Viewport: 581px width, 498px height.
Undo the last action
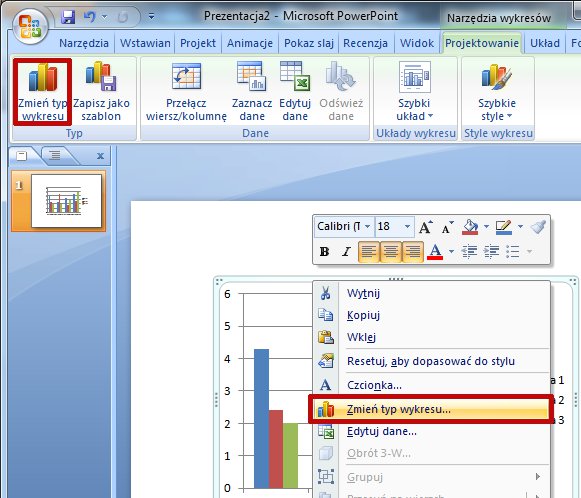[x=89, y=17]
